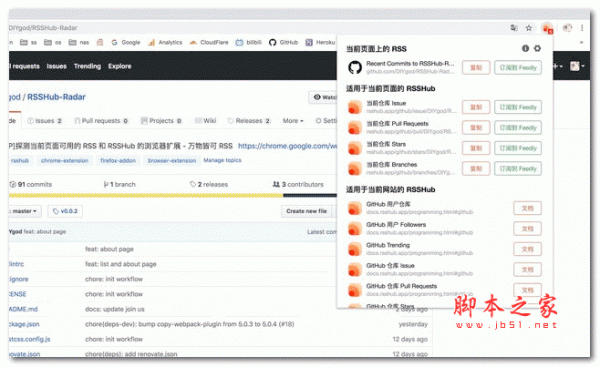The height and width of the screenshot is (367, 600).
Task: Open the Google bookmark
Action: (126, 42)
